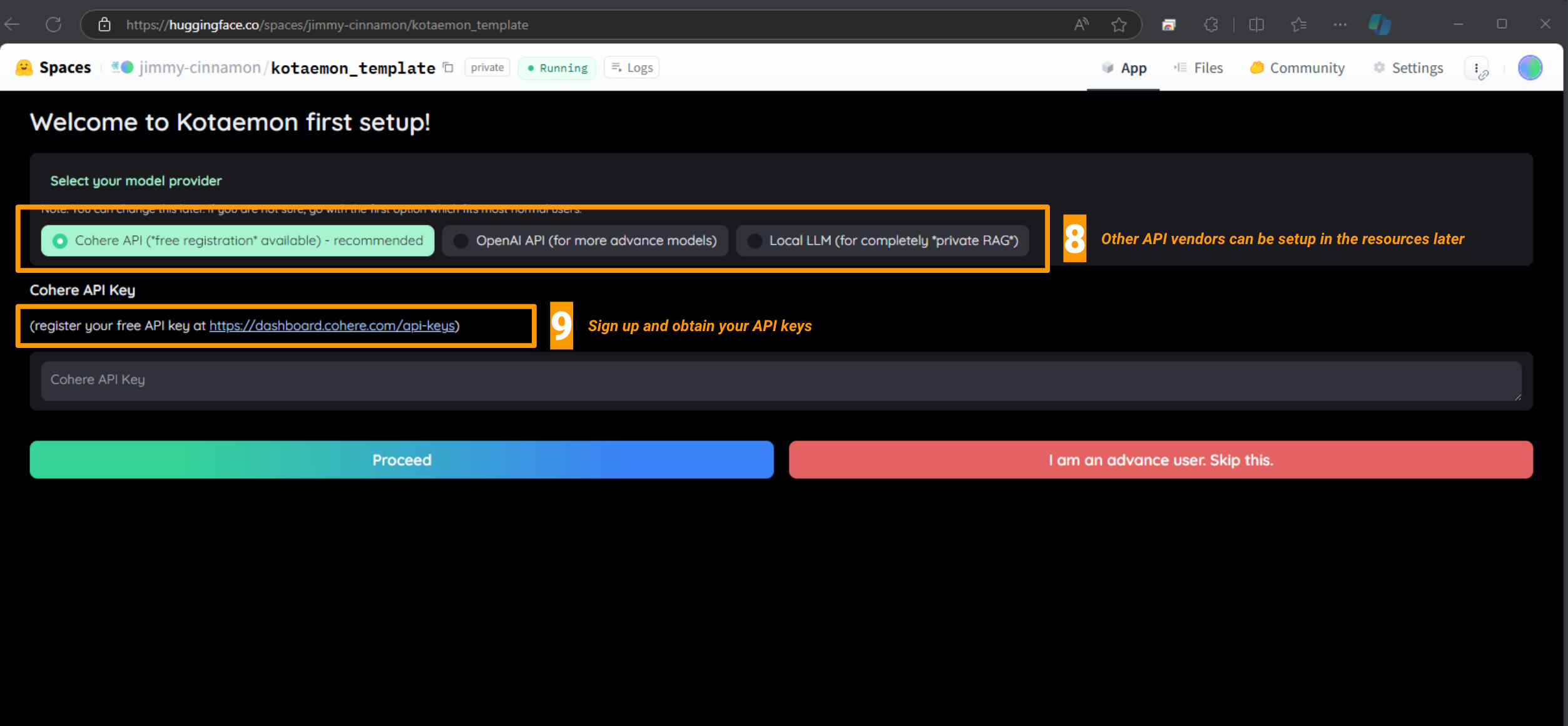Screen dimensions: 1568x726
Task: Add page to favorites star icon
Action: click(x=1119, y=24)
